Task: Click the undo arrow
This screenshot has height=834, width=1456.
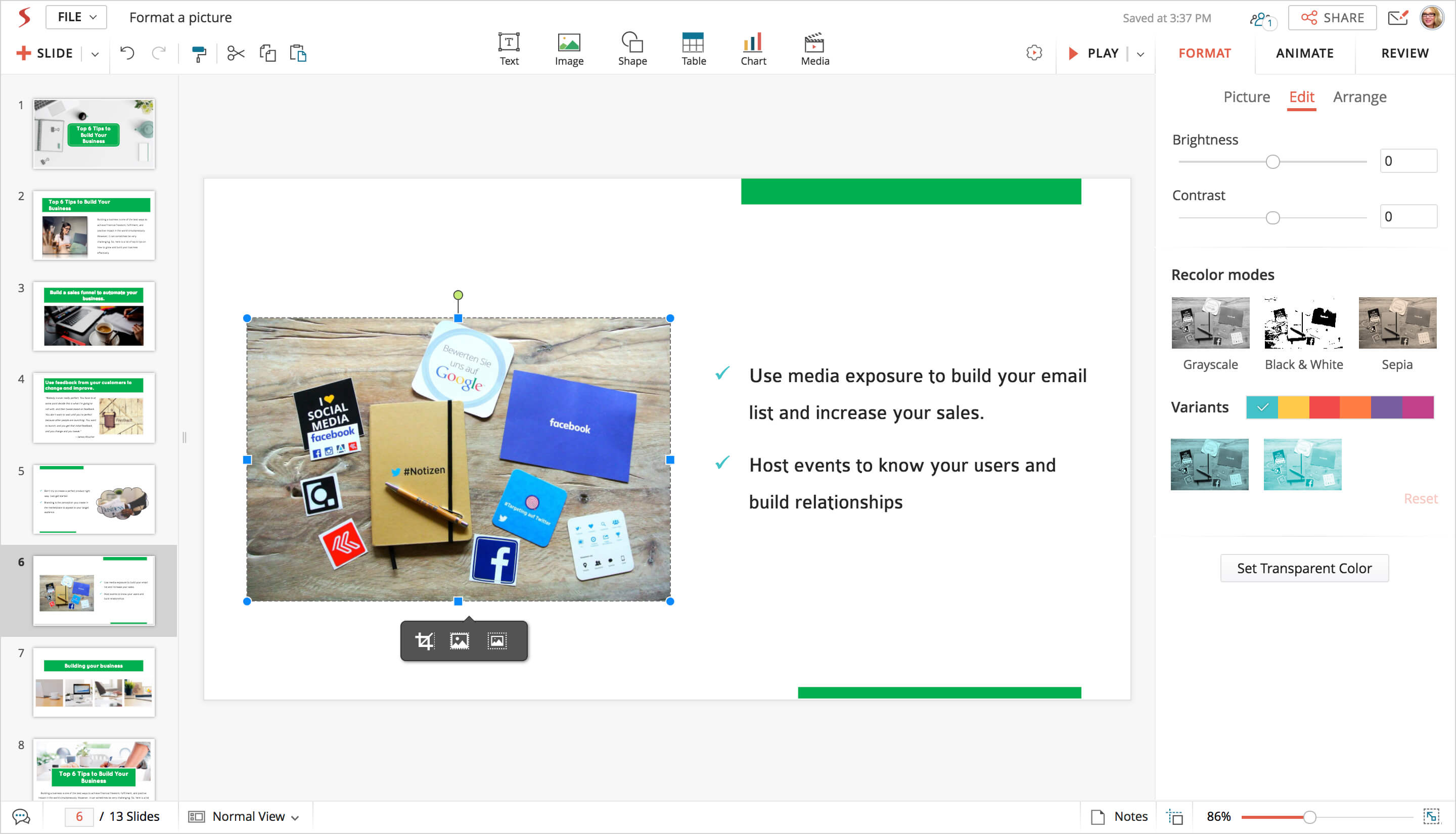Action: click(127, 54)
